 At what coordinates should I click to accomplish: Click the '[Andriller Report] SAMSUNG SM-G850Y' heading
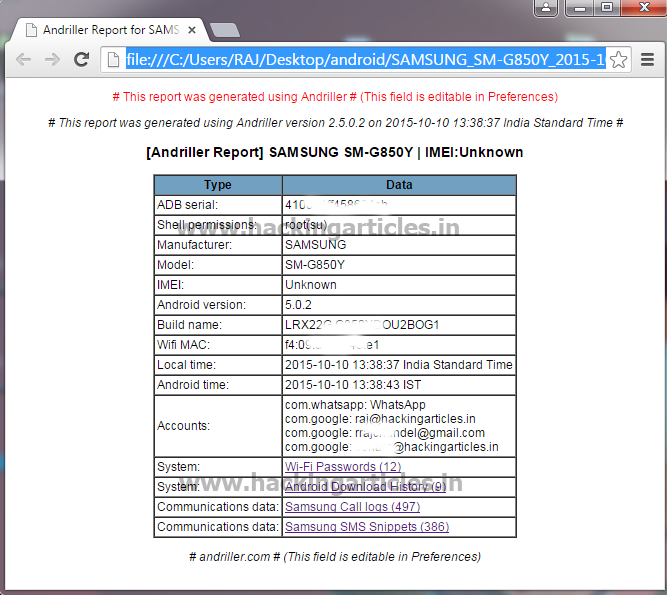click(x=334, y=152)
